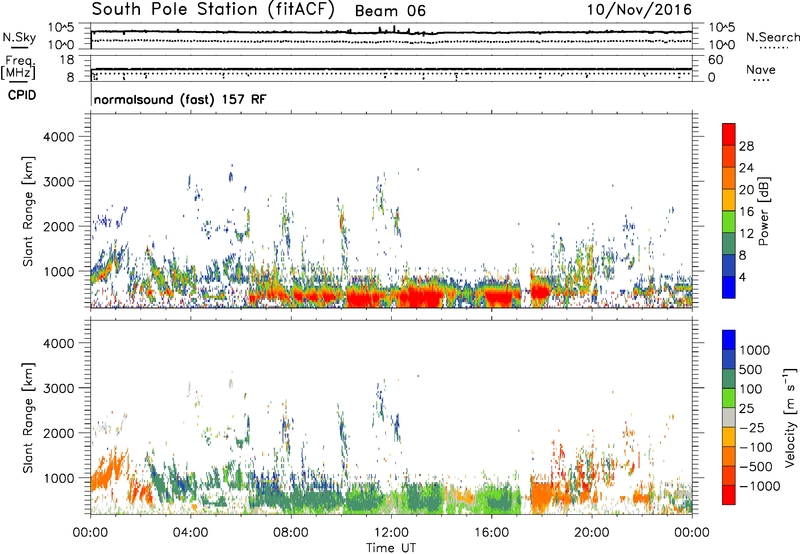Click the '3000' tick on velocity panel
Screen dimensions: 800x554
(x=58, y=388)
